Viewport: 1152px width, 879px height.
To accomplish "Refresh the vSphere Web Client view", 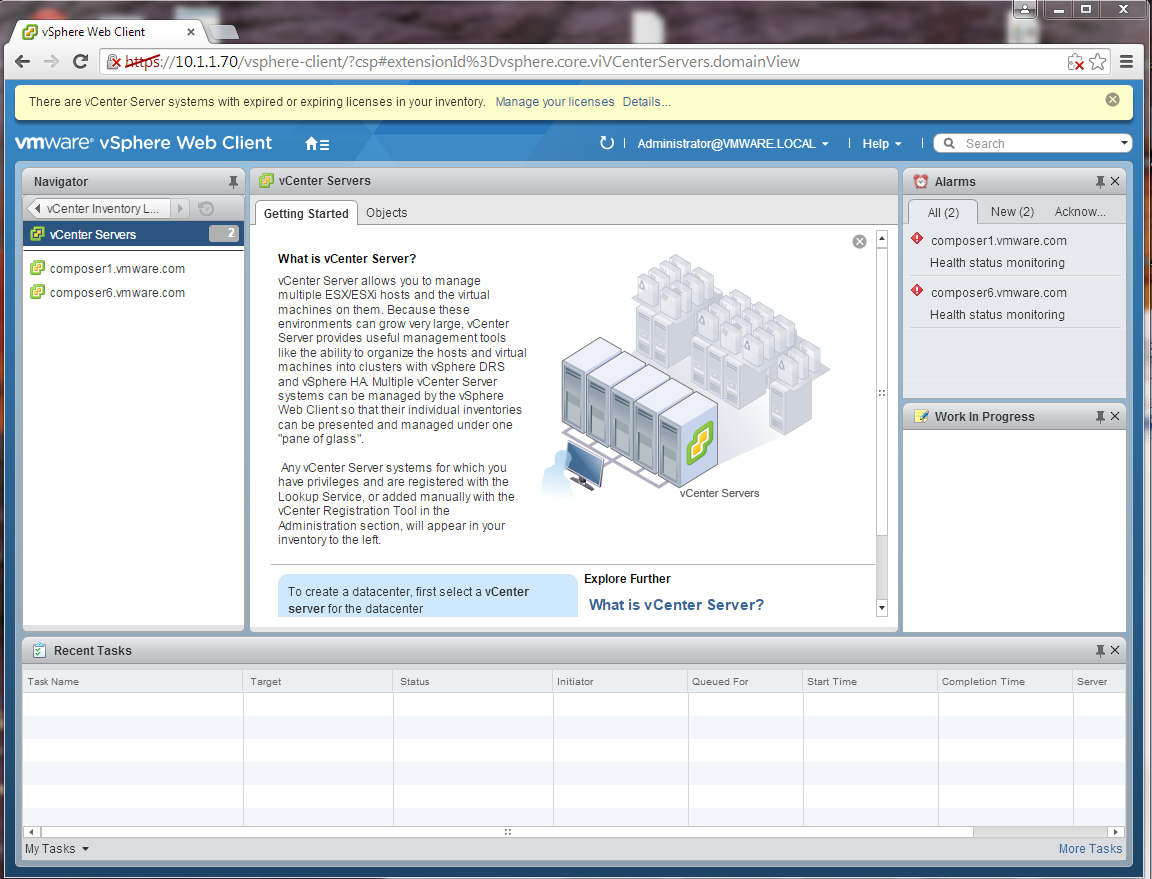I will pyautogui.click(x=606, y=143).
